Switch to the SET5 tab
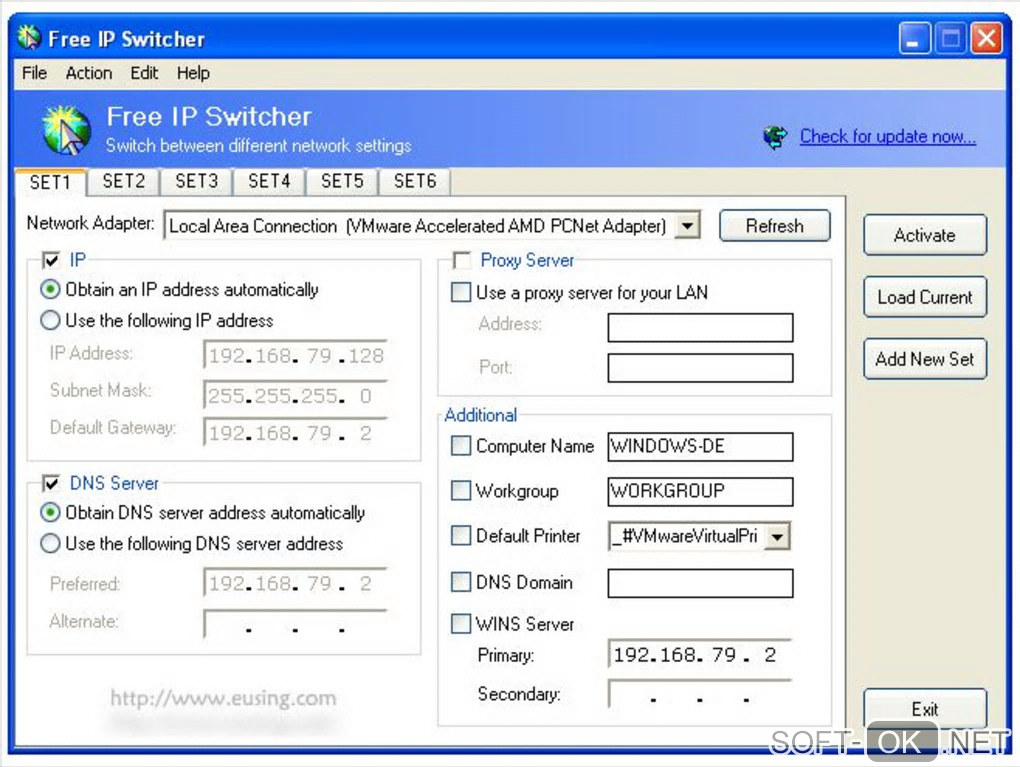Viewport: 1020px width, 767px height. [x=342, y=181]
